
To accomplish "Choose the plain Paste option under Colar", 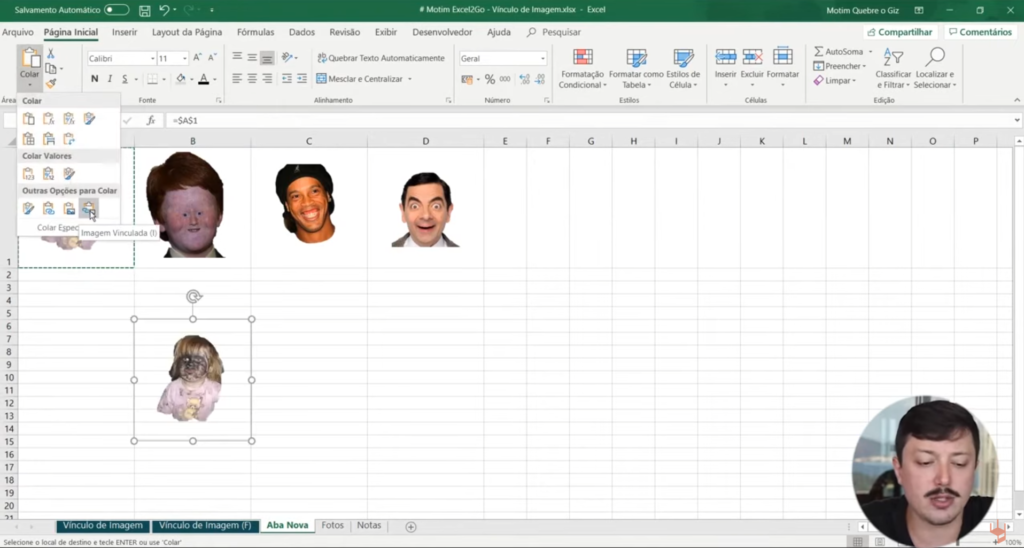I will pyautogui.click(x=29, y=118).
